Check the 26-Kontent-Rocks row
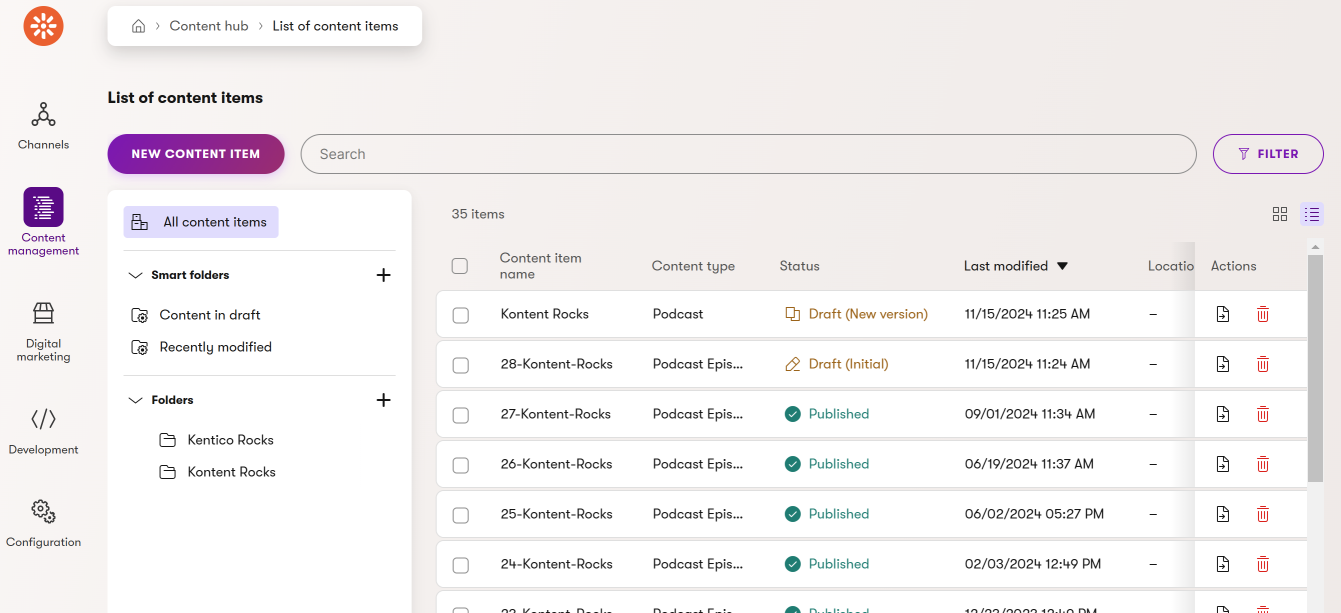 tap(461, 465)
